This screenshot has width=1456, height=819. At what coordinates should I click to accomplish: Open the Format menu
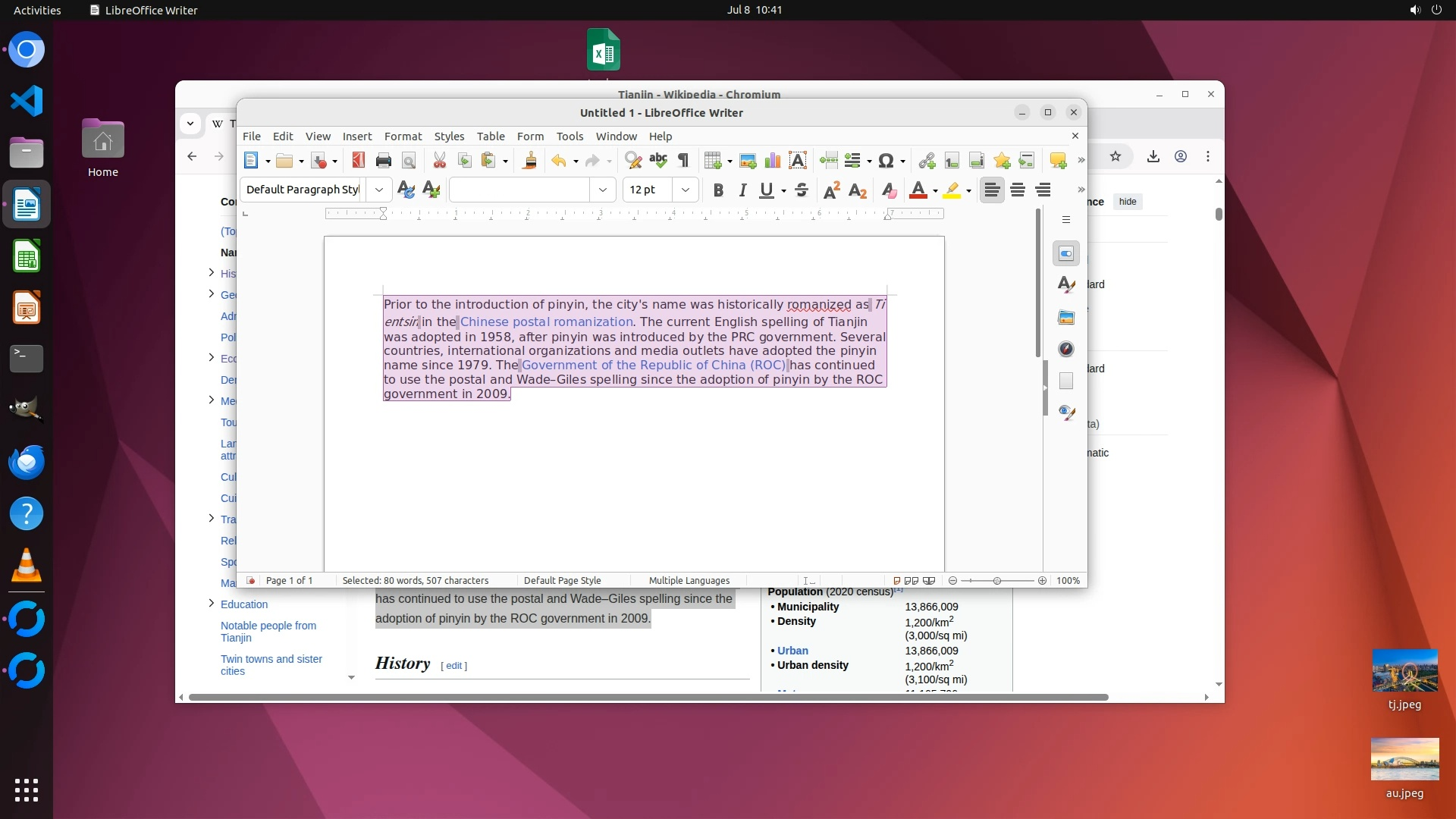pos(403,136)
